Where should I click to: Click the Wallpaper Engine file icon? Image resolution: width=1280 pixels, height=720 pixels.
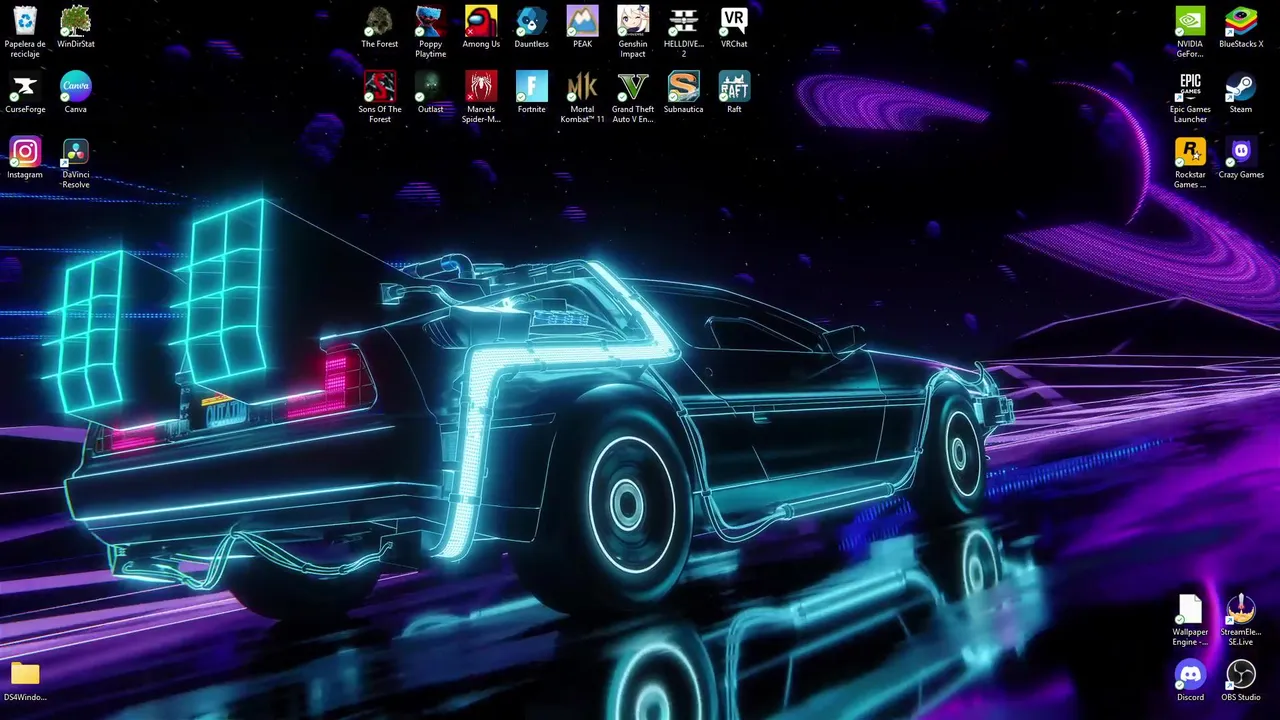(x=1190, y=609)
